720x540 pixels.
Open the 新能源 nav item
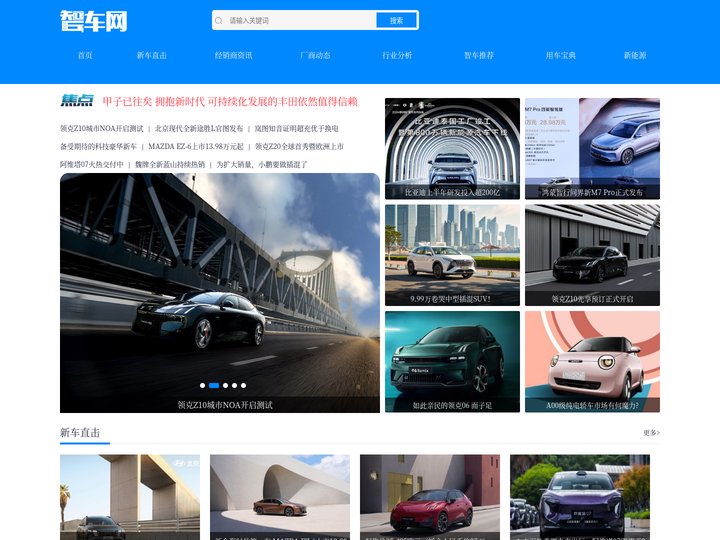635,56
